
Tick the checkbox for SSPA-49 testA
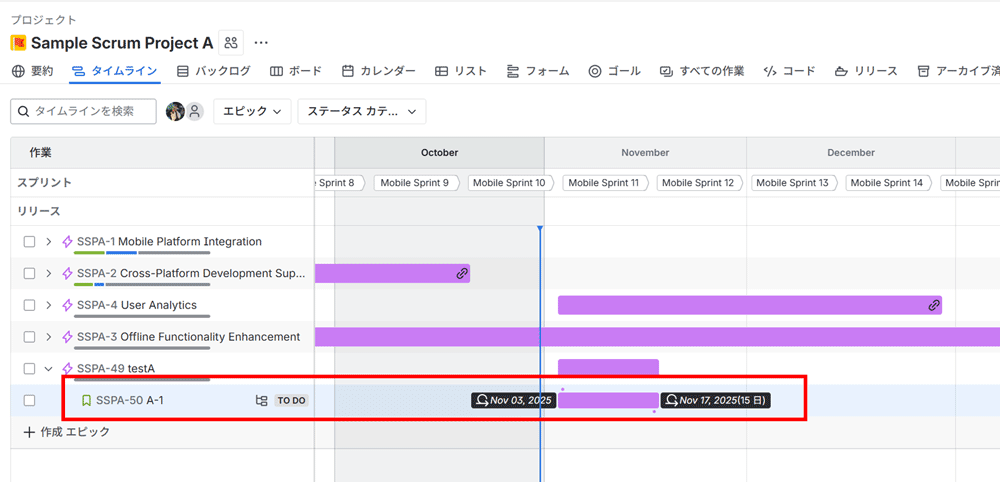(29, 369)
